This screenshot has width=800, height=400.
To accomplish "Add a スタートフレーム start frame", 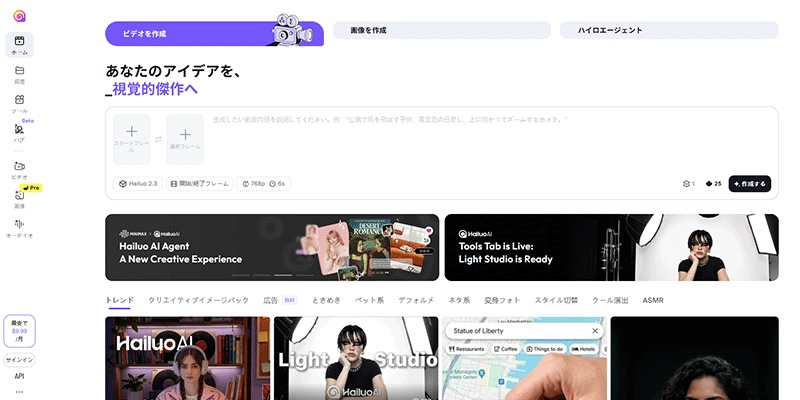I will click(x=132, y=139).
